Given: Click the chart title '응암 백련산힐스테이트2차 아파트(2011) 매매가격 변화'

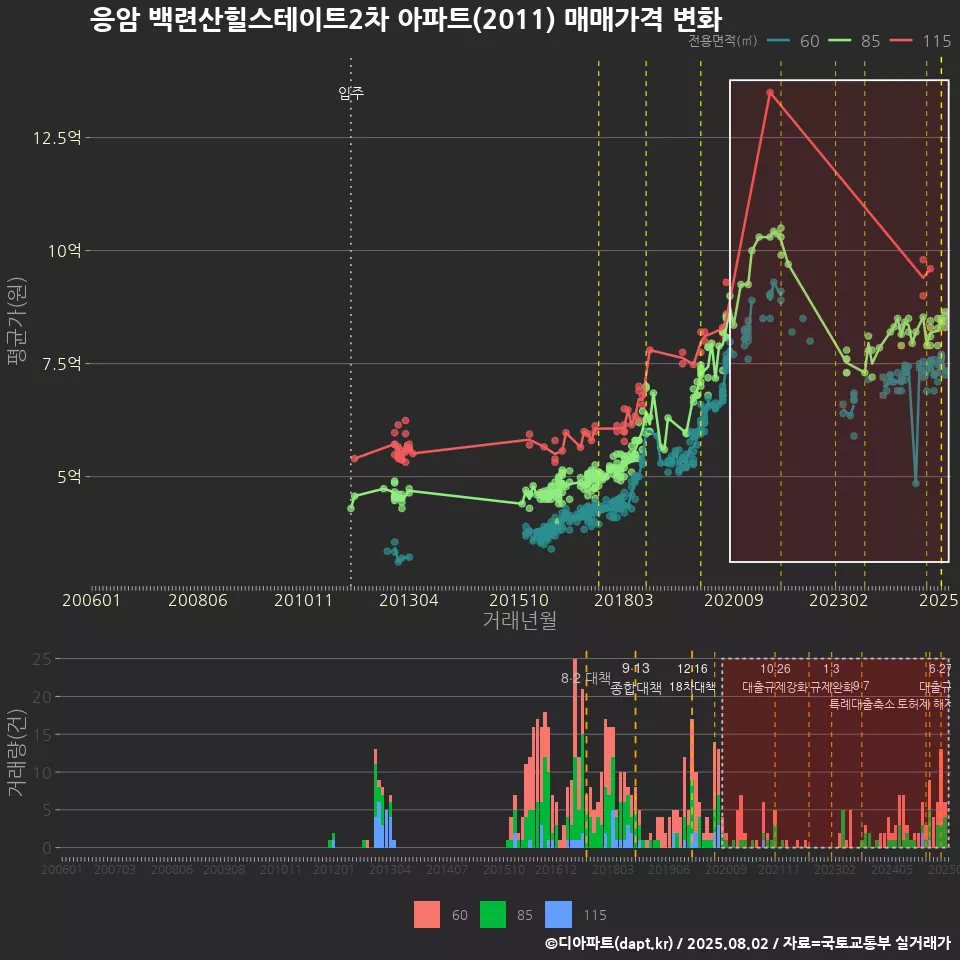Looking at the screenshot, I should click(x=406, y=19).
